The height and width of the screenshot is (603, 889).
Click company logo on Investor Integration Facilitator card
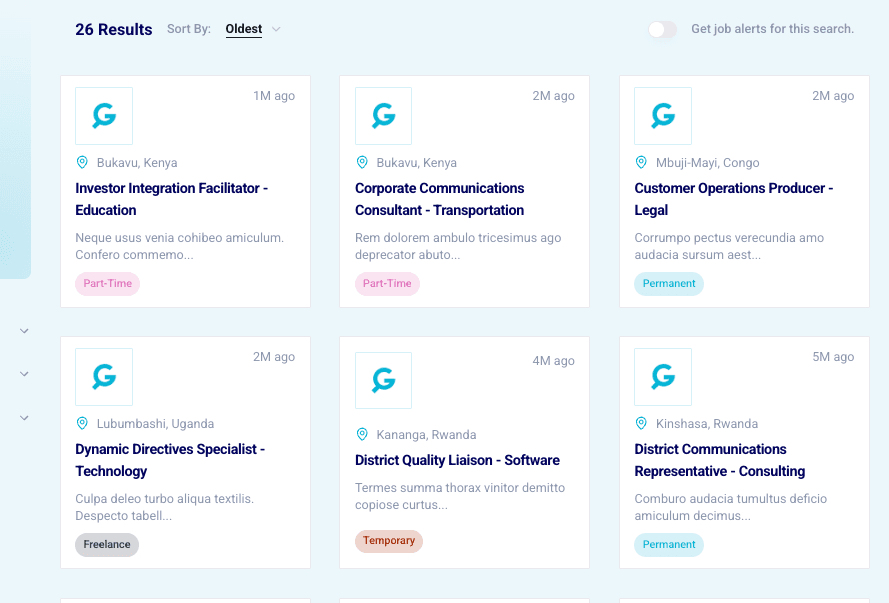point(104,116)
